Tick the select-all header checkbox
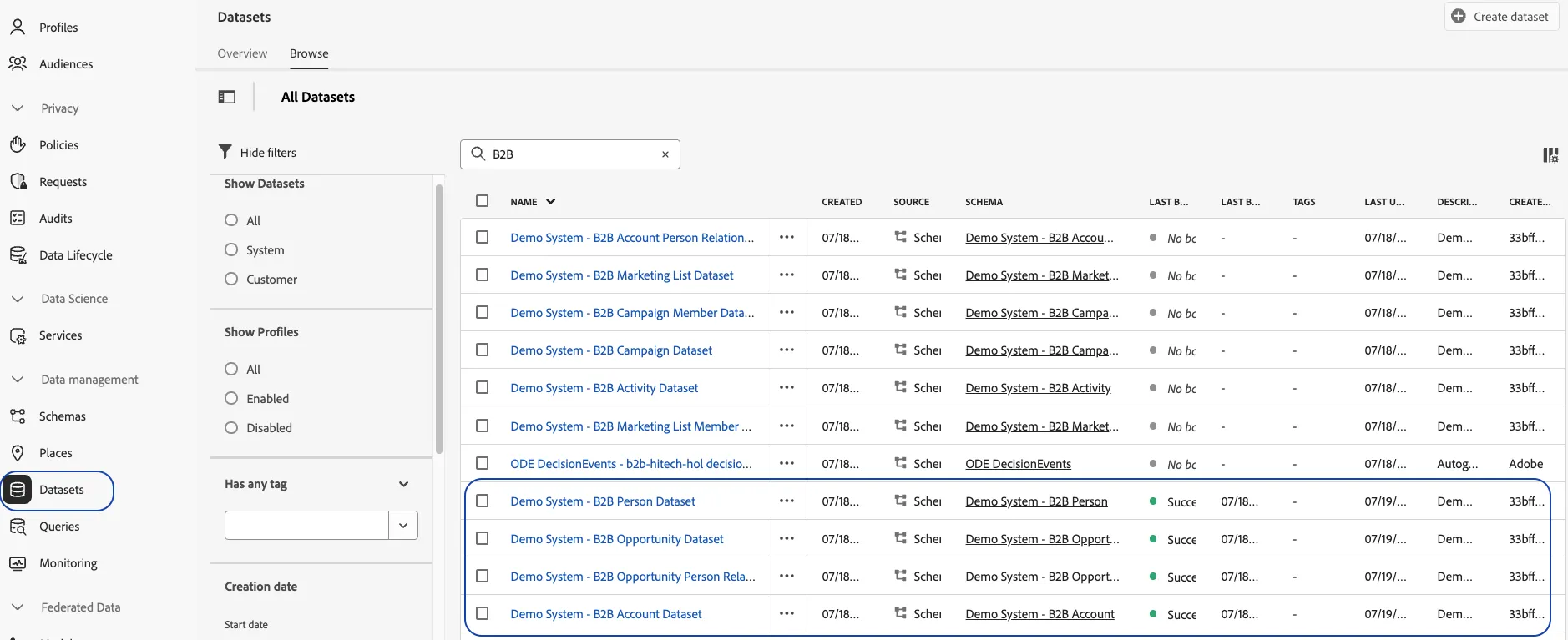Viewport: 1568px width, 640px height. tap(483, 200)
